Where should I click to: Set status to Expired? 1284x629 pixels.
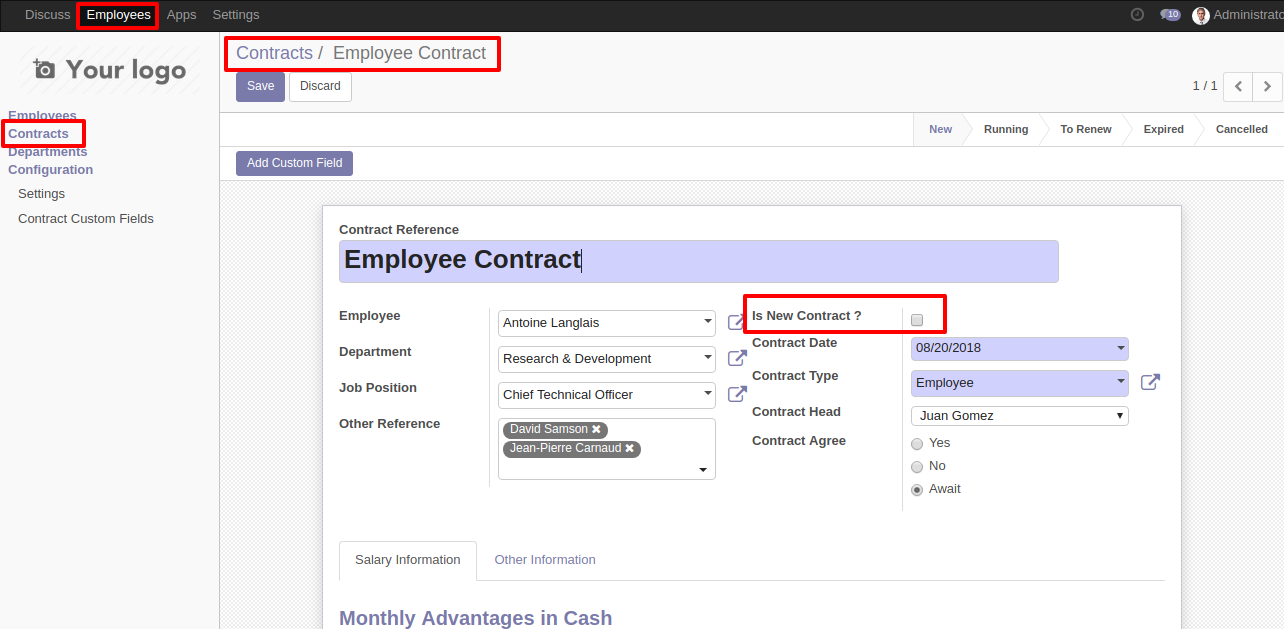(1164, 129)
